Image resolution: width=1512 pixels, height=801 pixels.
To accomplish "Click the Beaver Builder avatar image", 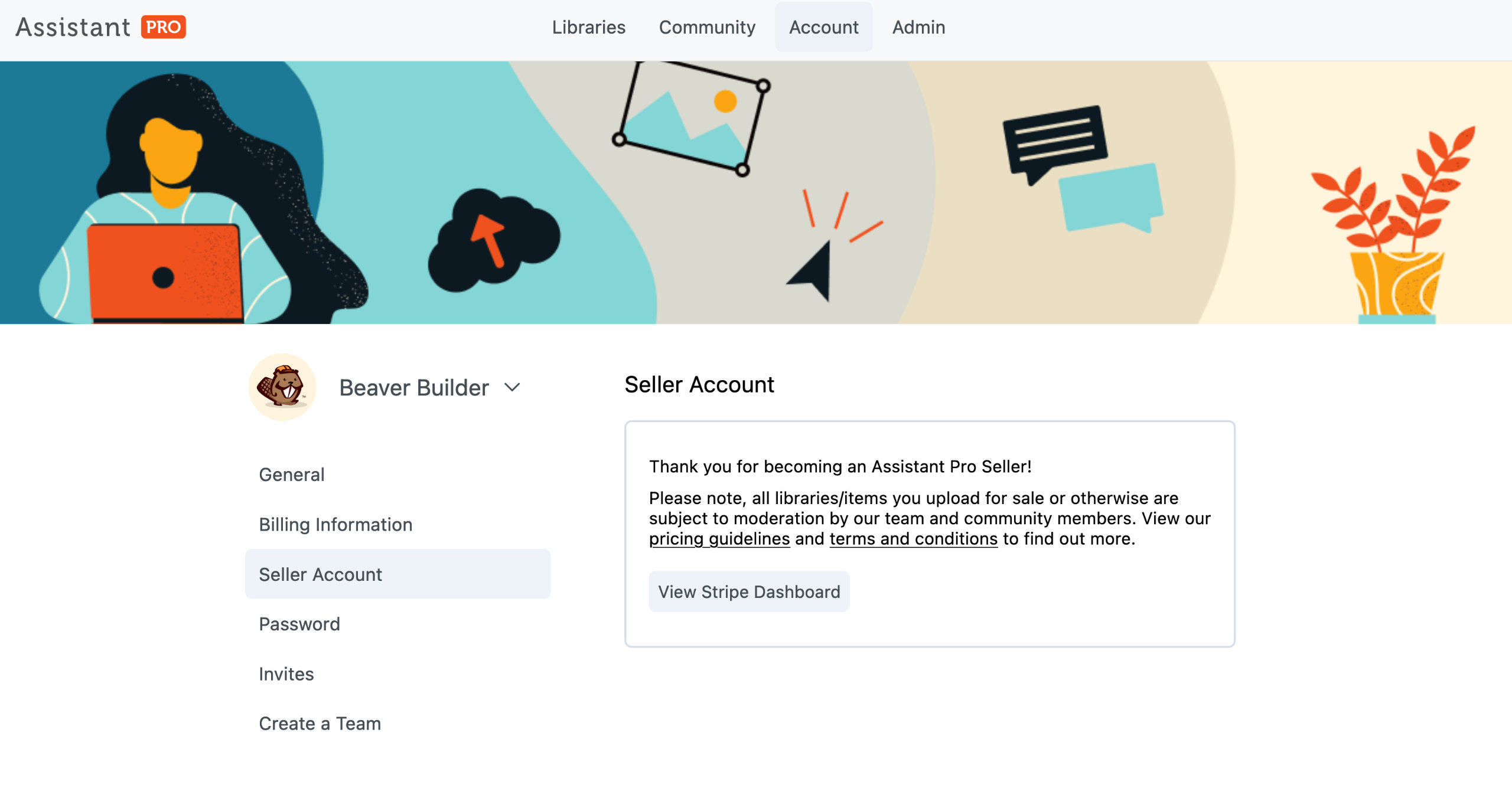I will coord(282,387).
